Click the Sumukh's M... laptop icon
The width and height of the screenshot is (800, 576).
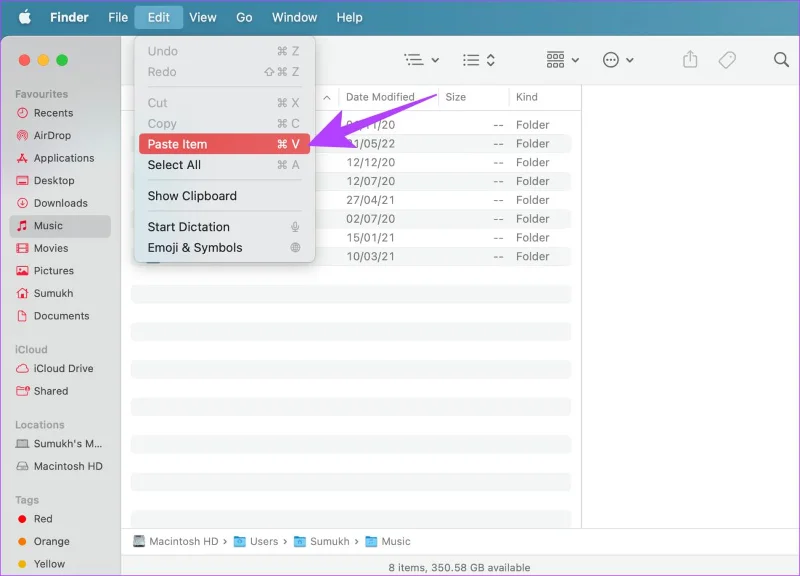click(22, 443)
